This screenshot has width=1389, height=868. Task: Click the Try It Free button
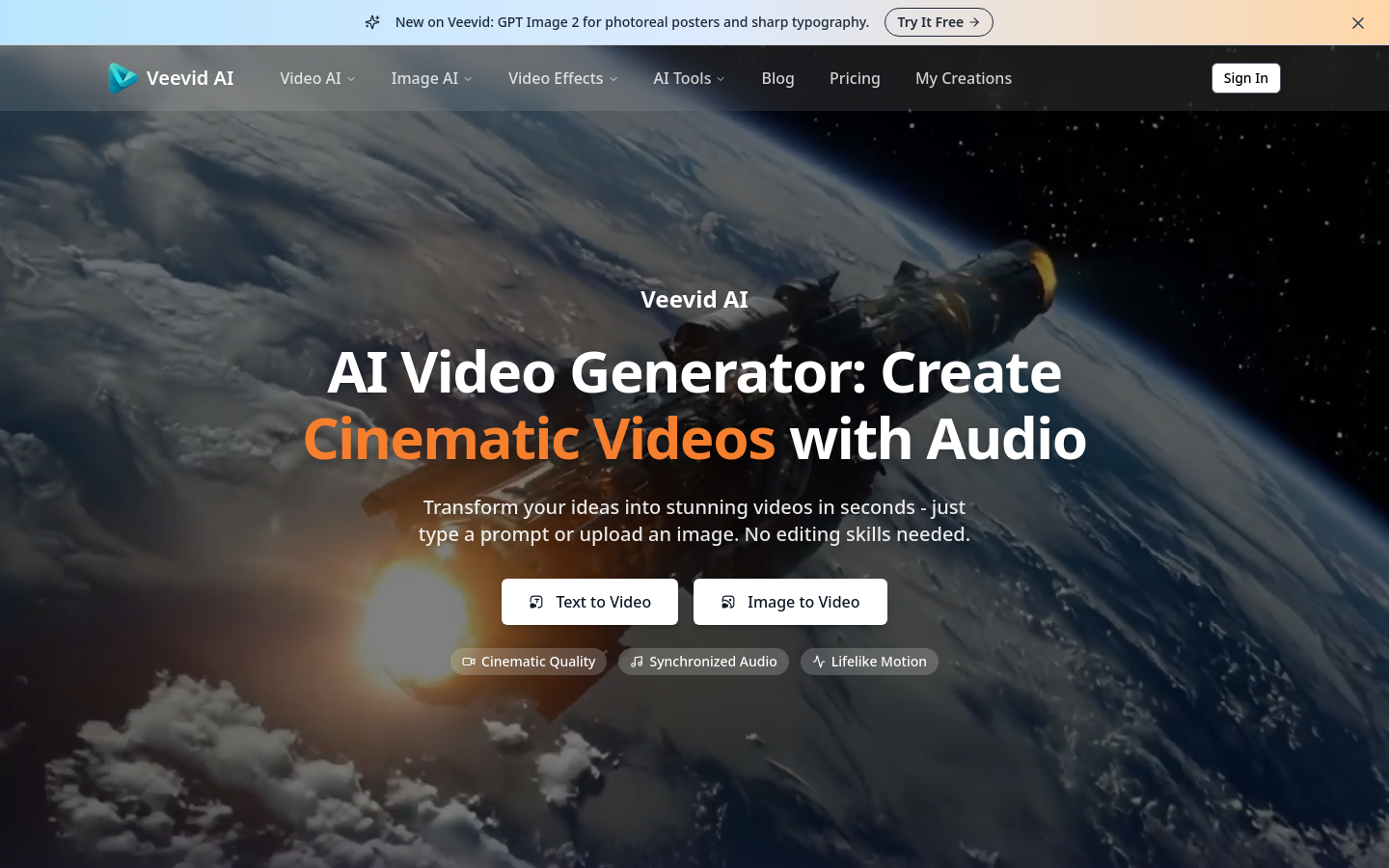click(x=939, y=22)
